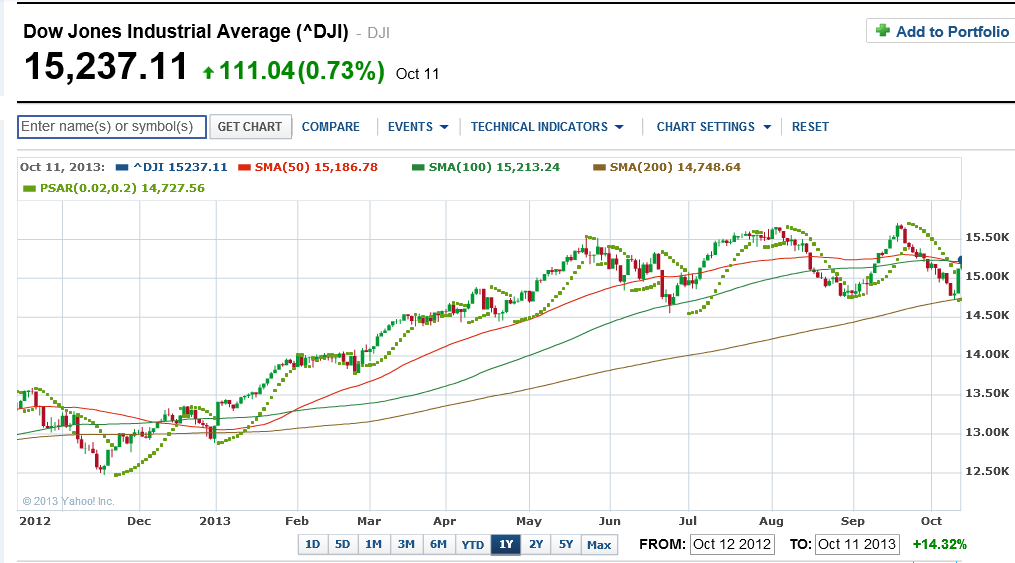Select the 2Y range tab
Viewport: 1015px width, 563px height.
point(536,544)
